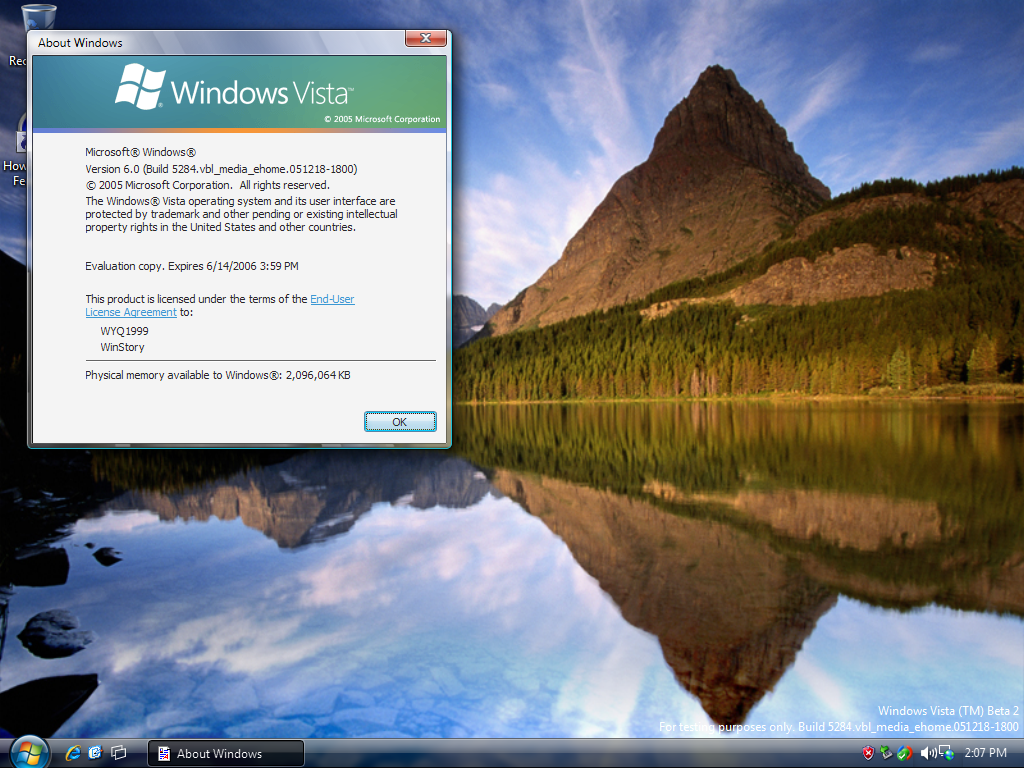Image resolution: width=1024 pixels, height=768 pixels.
Task: Click the Evaluation copy expiry text
Action: [192, 266]
